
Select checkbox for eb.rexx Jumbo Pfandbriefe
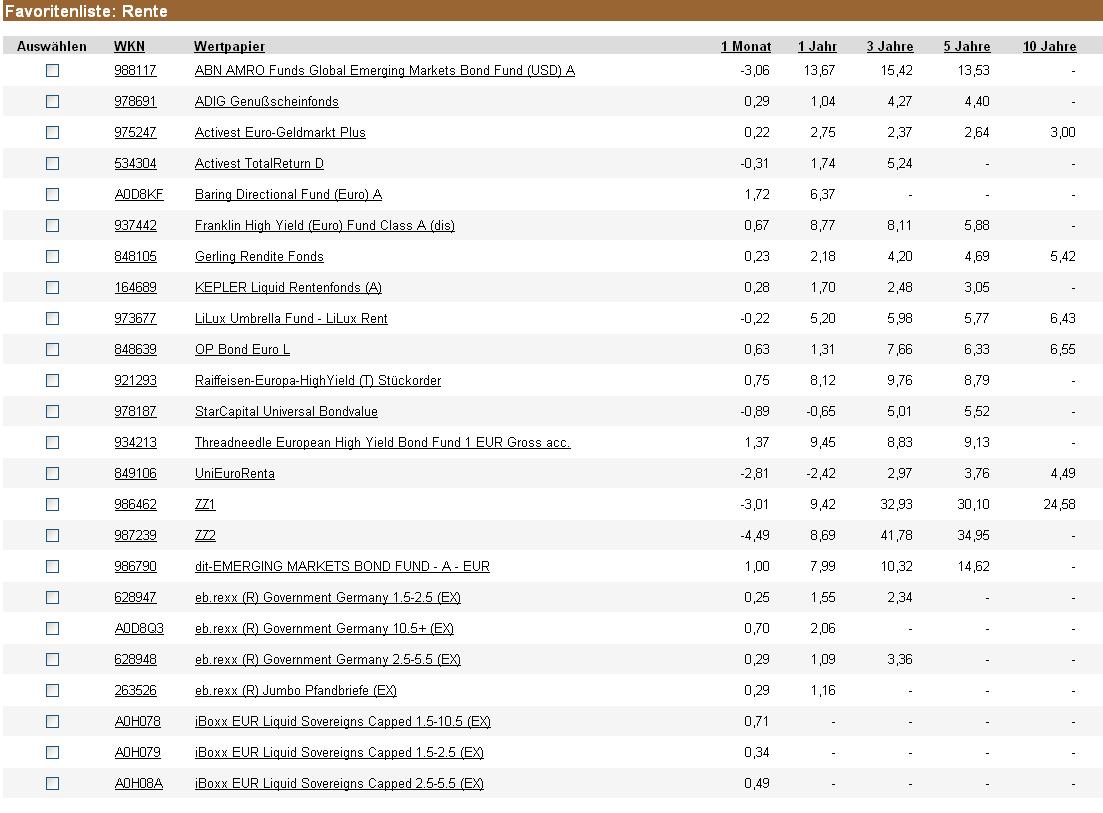pyautogui.click(x=52, y=691)
